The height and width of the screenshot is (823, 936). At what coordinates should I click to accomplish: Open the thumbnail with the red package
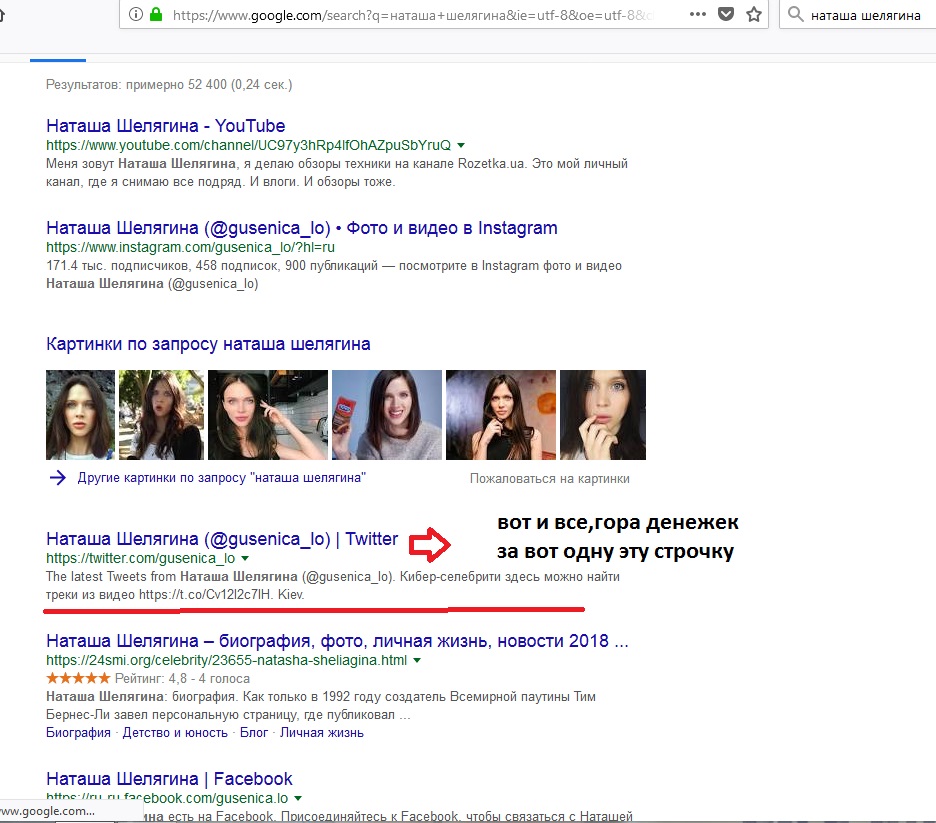(387, 415)
